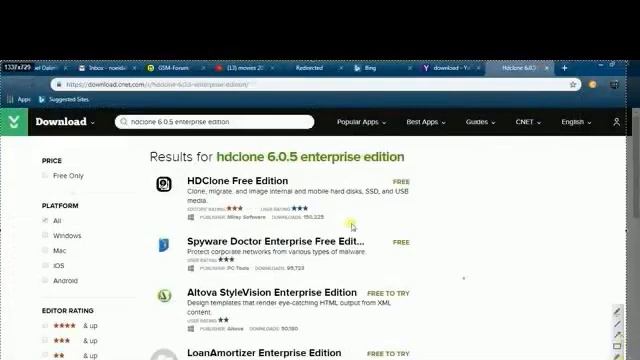Select the line tool in the annotation toolbar
640x360 pixels.
[617, 324]
